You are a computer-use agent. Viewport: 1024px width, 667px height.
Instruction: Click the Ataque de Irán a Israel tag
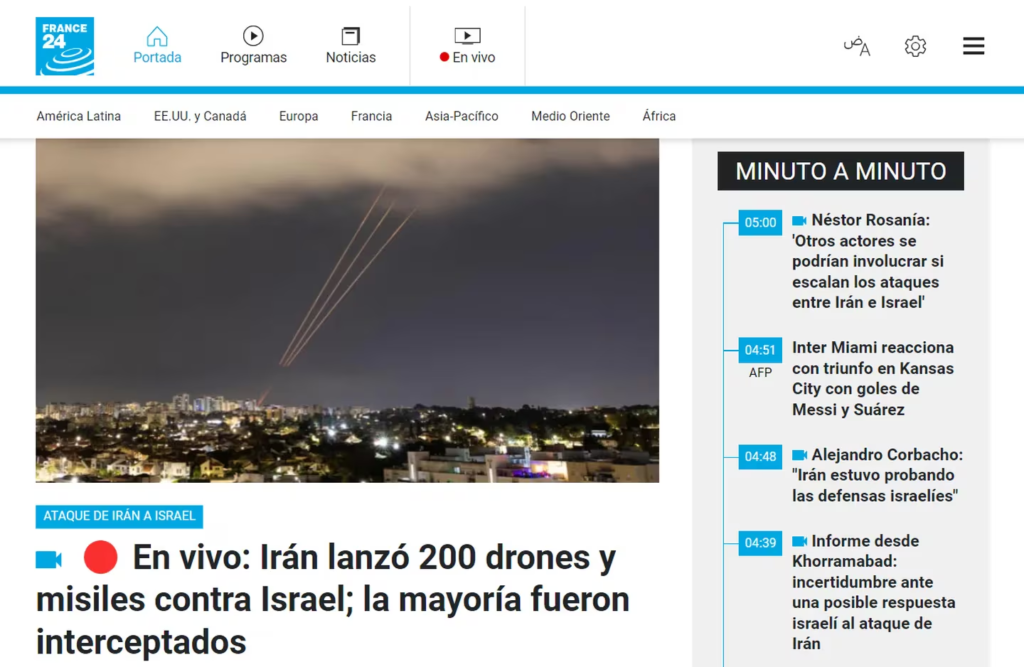click(119, 516)
